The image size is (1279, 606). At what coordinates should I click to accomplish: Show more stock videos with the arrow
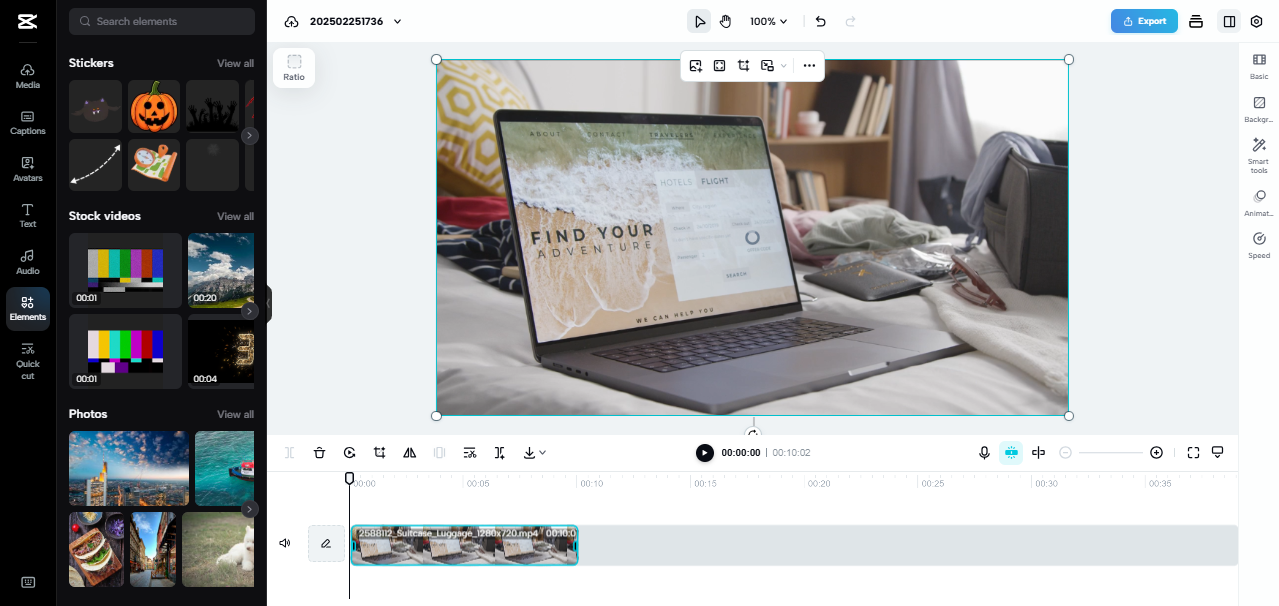click(x=250, y=311)
